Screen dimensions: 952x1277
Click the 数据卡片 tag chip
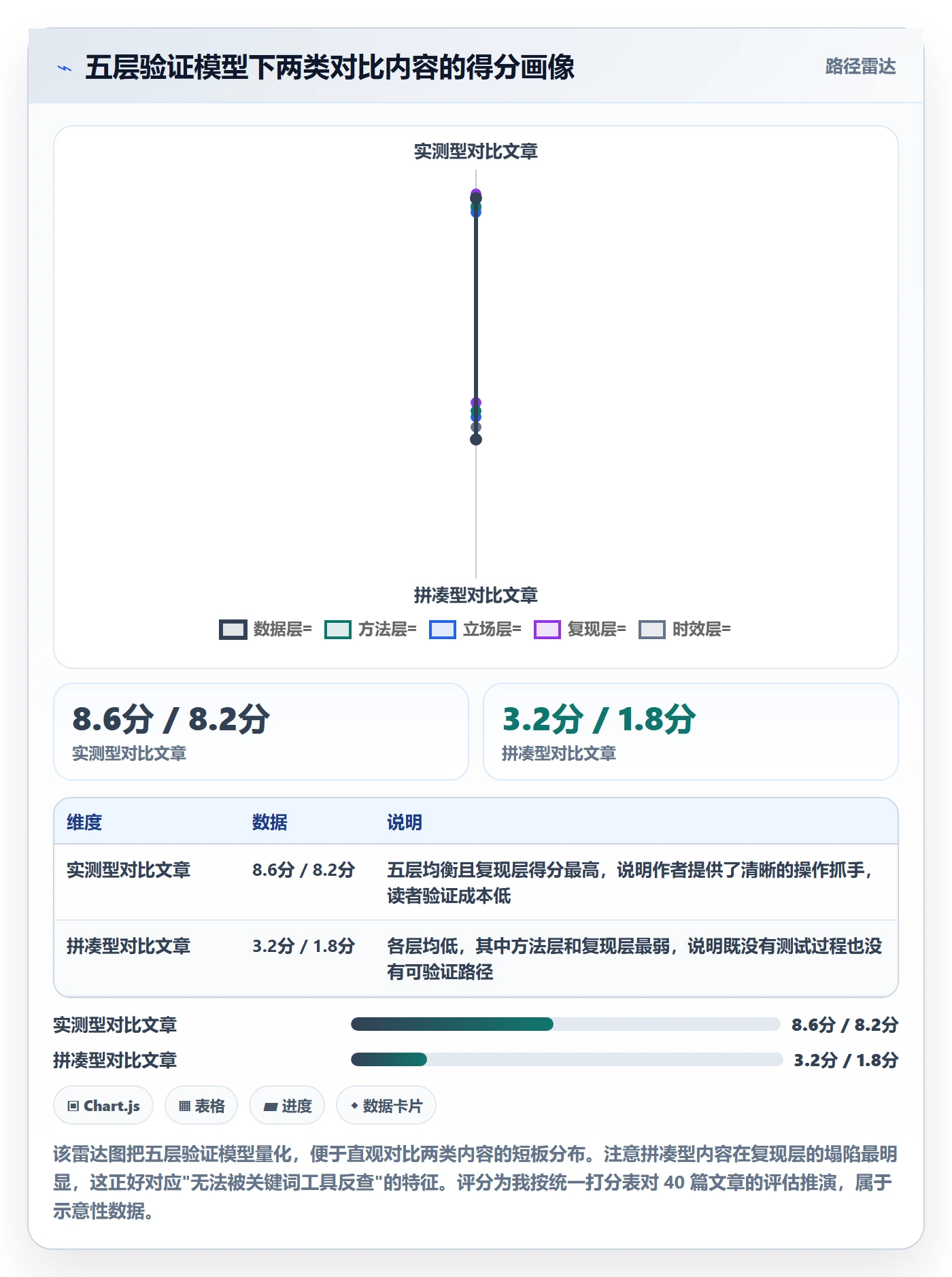coord(386,1106)
